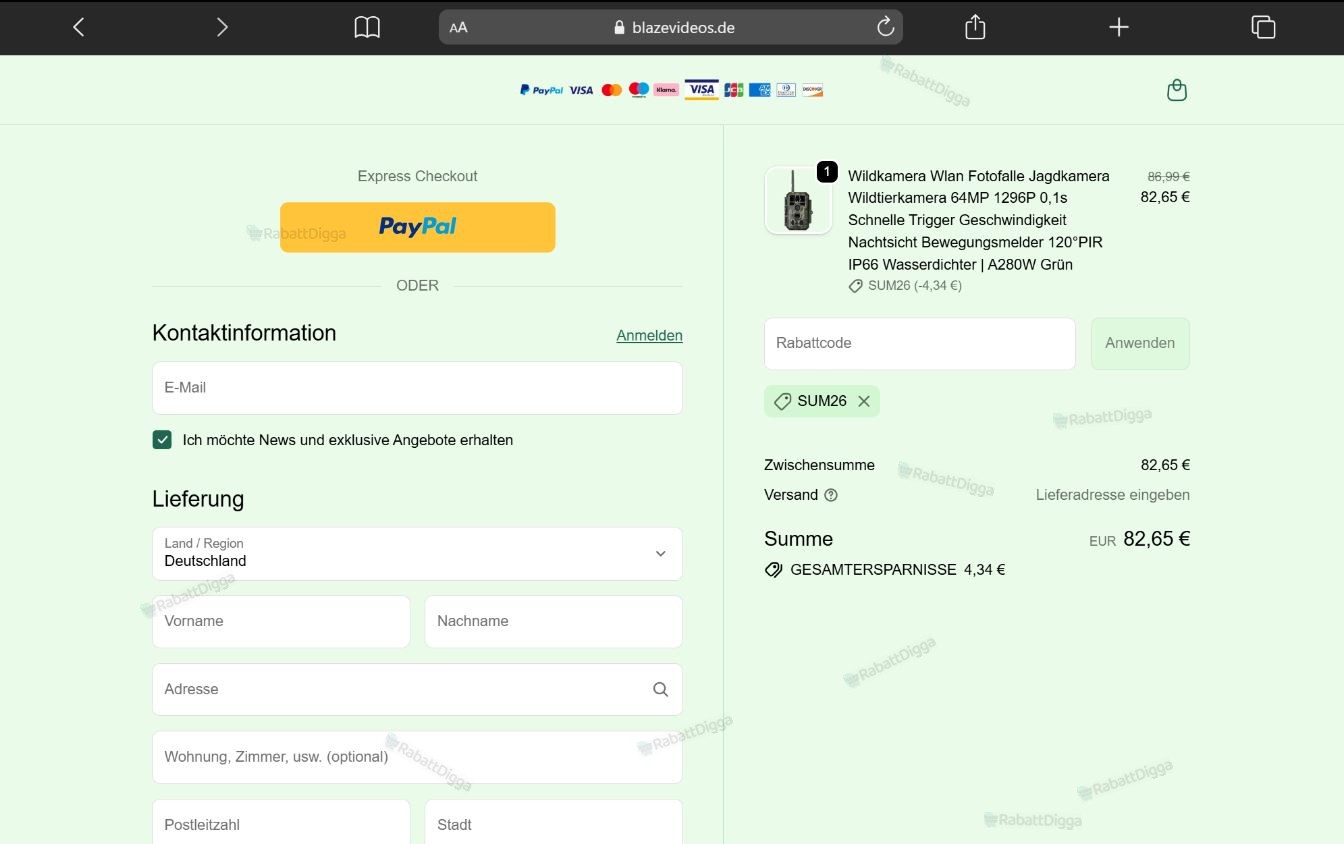Remove the SUM26 discount code tag
The height and width of the screenshot is (844, 1344).
[x=864, y=401]
